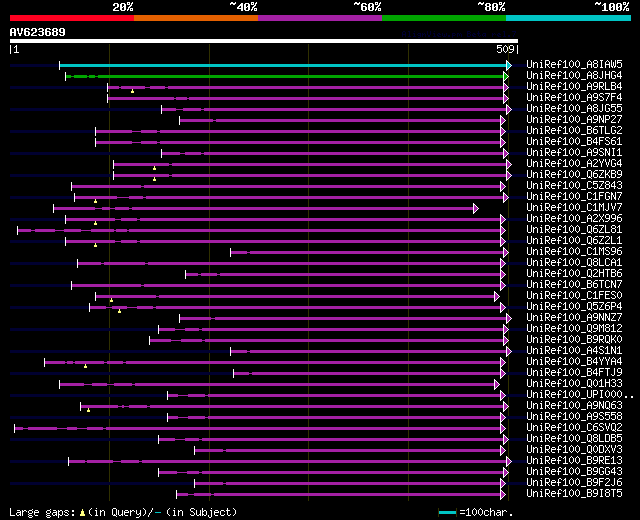This screenshot has height=520, width=640.
Task: Click the query end position 509
Action: [x=505, y=49]
